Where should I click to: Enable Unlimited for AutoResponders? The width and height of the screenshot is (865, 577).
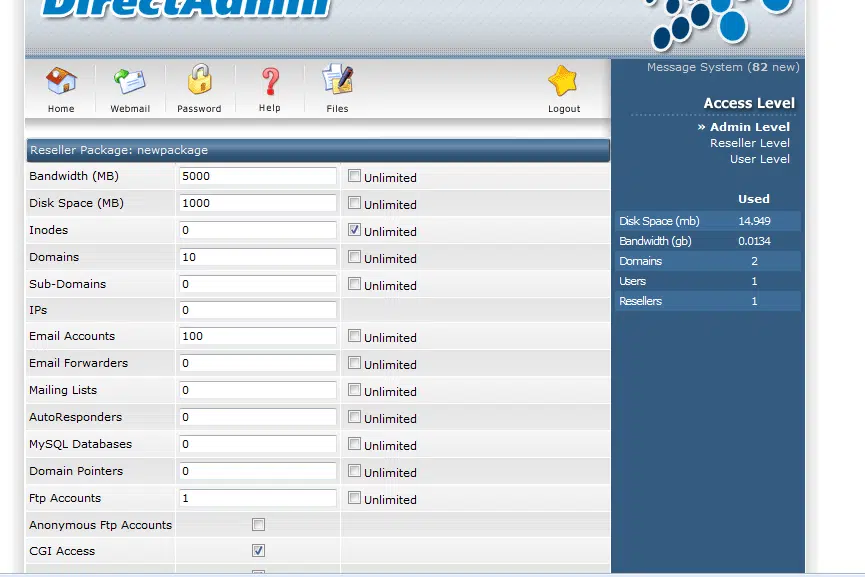click(354, 417)
